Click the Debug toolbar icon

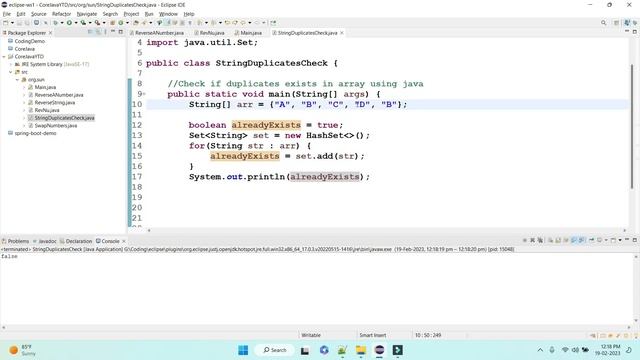point(56,23)
